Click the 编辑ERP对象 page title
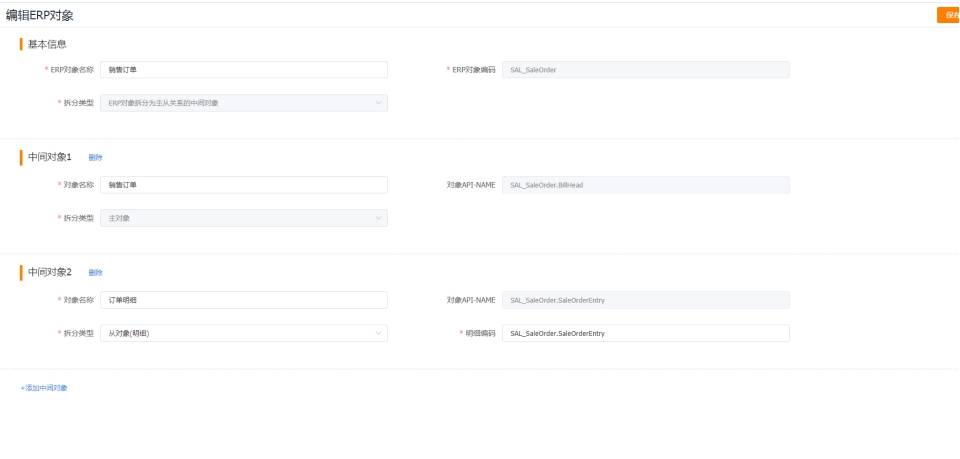 [40, 16]
